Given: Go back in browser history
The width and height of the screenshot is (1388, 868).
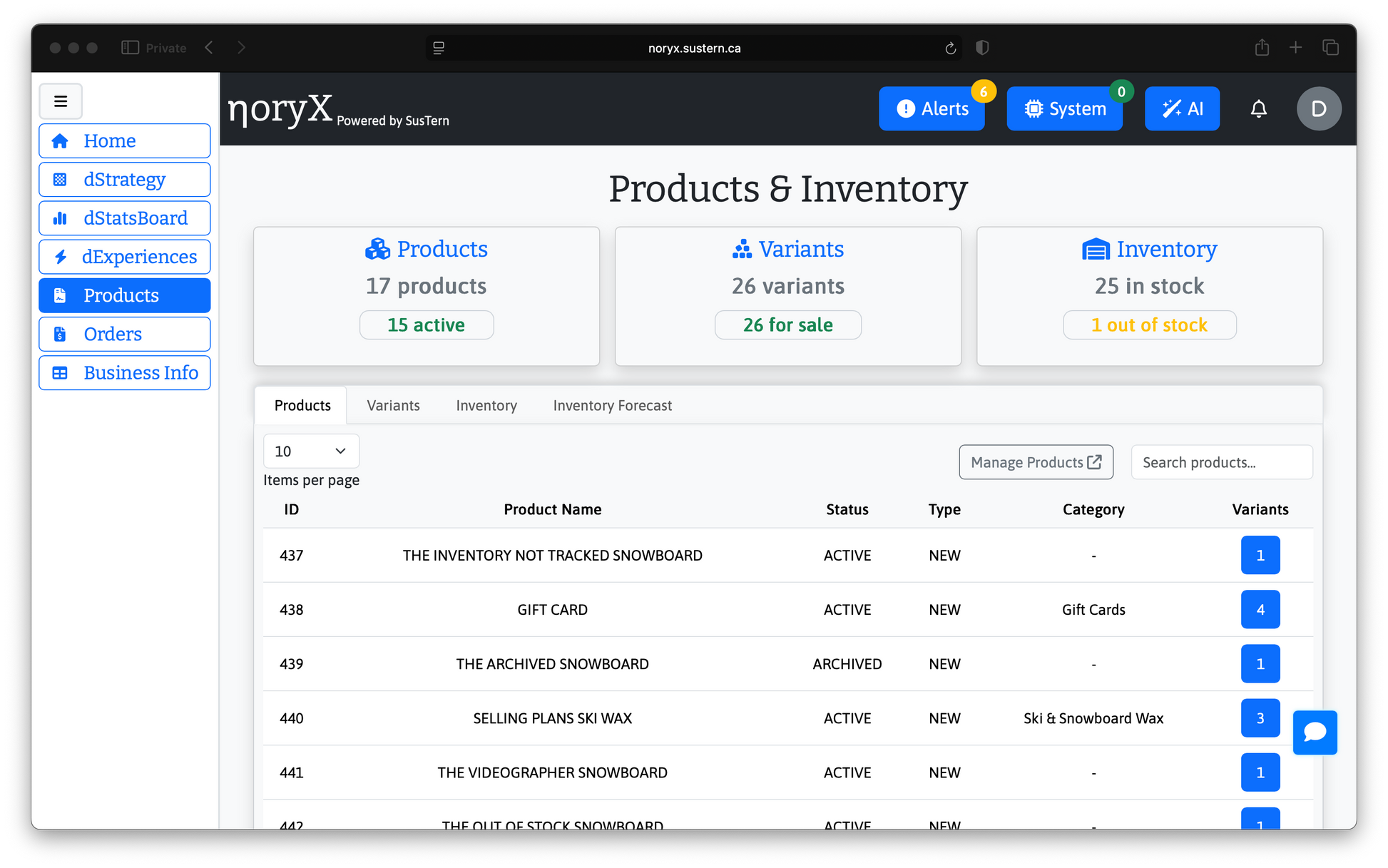Looking at the screenshot, I should point(209,48).
